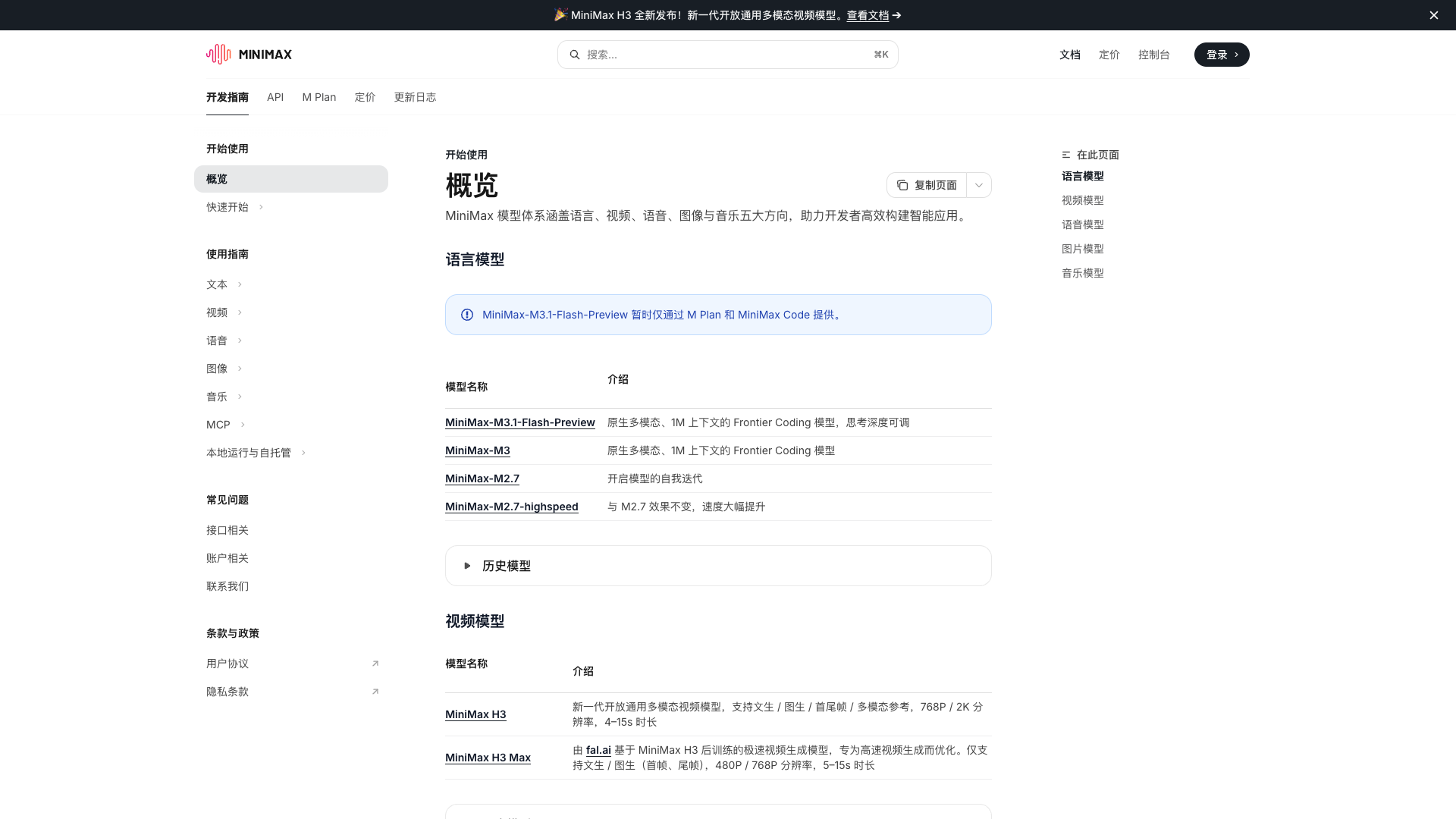Open the 更新日志 tab
Screen dimensions: 1456x819
pos(415,97)
